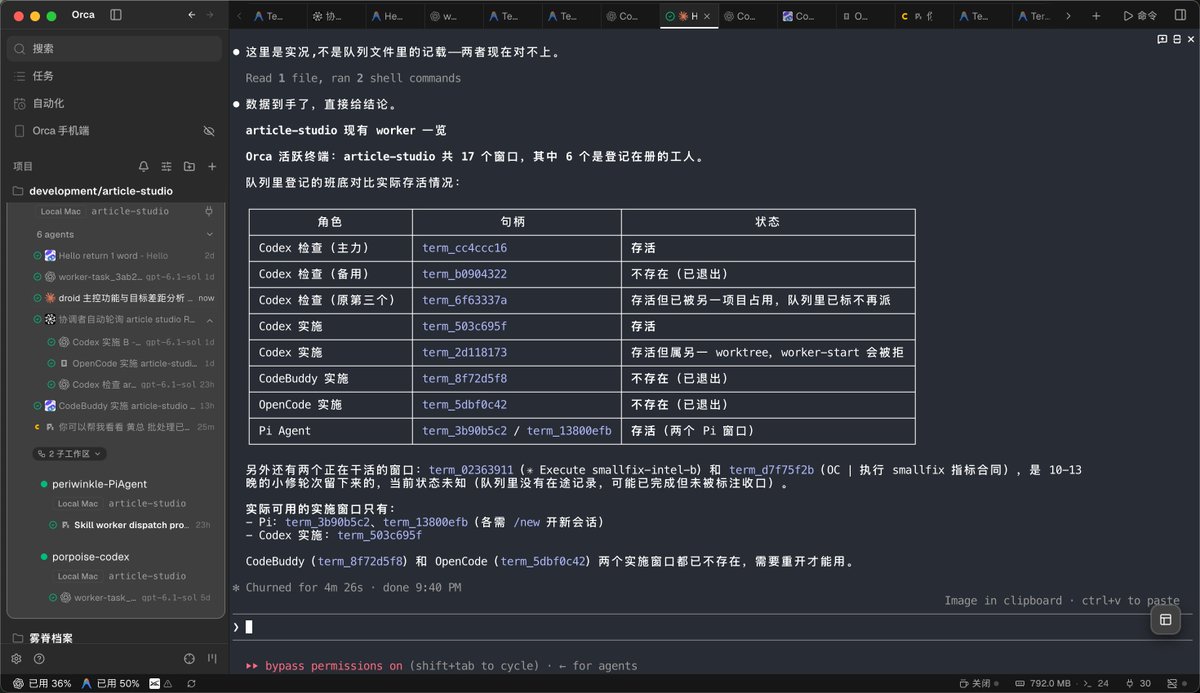Open worker-task_3ab2 gpt-6.1-sol agent
The image size is (1200, 693).
124,277
